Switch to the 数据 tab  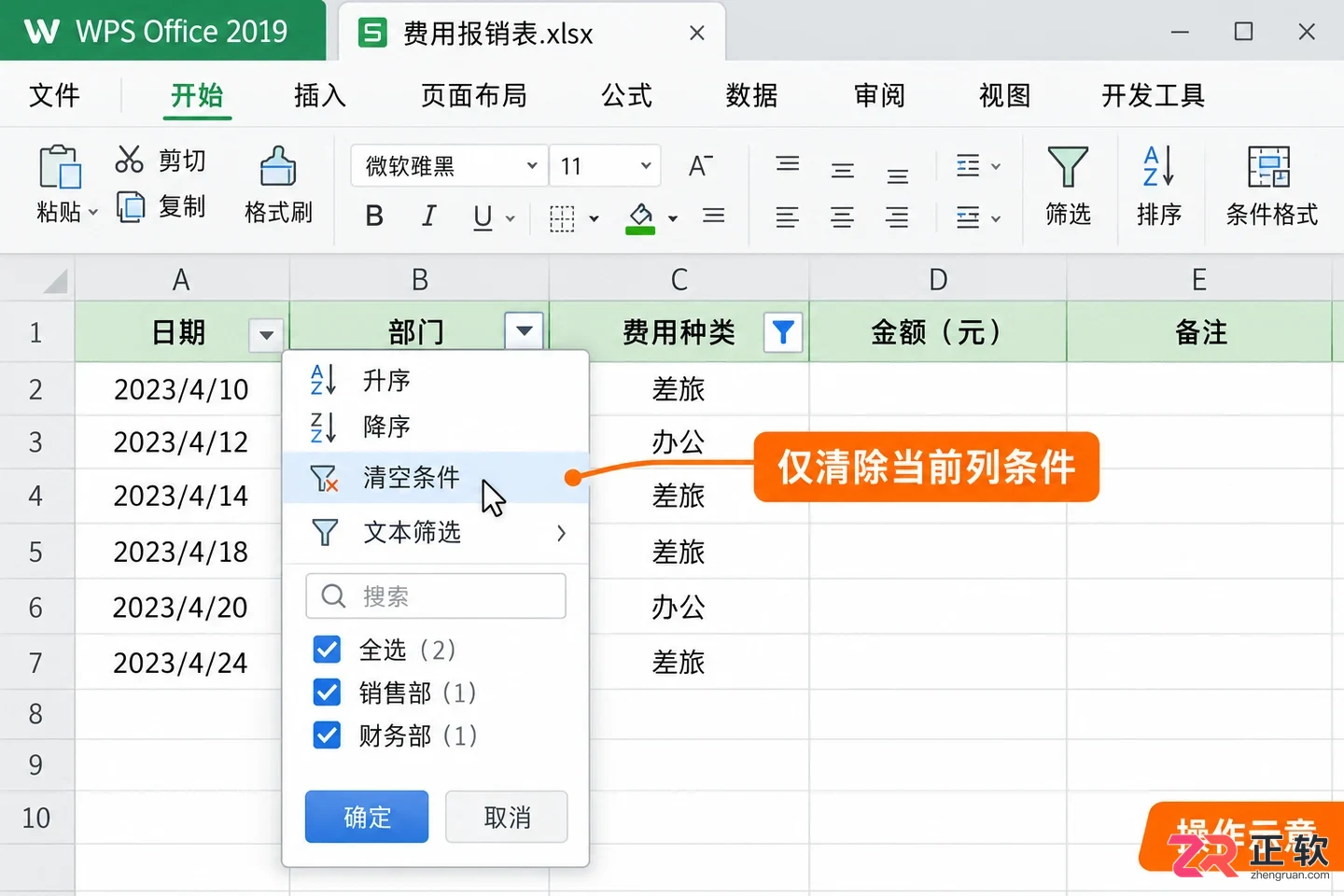point(751,95)
